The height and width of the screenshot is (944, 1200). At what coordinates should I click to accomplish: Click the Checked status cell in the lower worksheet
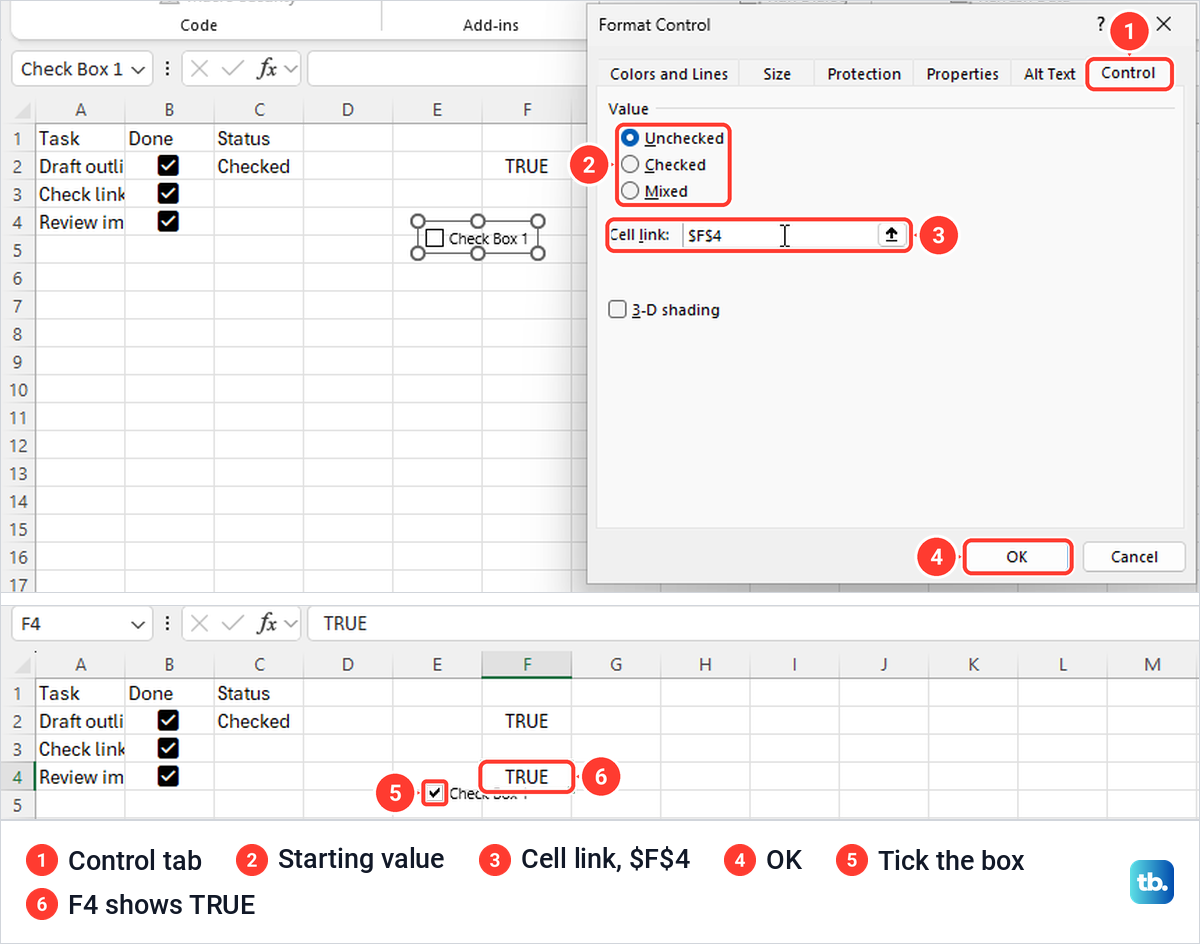click(x=259, y=720)
